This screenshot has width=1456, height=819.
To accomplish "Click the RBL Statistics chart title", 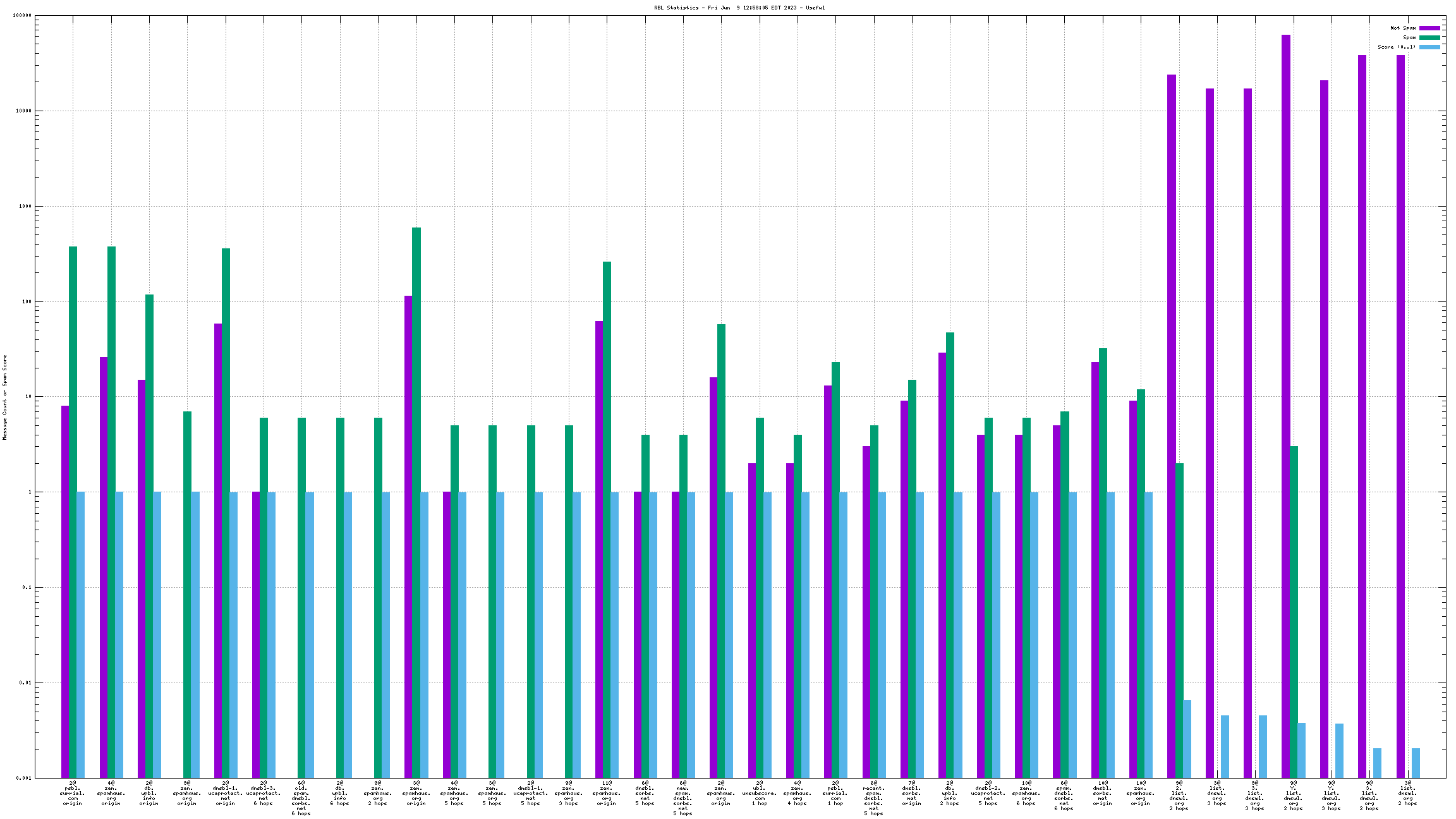I will click(x=739, y=8).
